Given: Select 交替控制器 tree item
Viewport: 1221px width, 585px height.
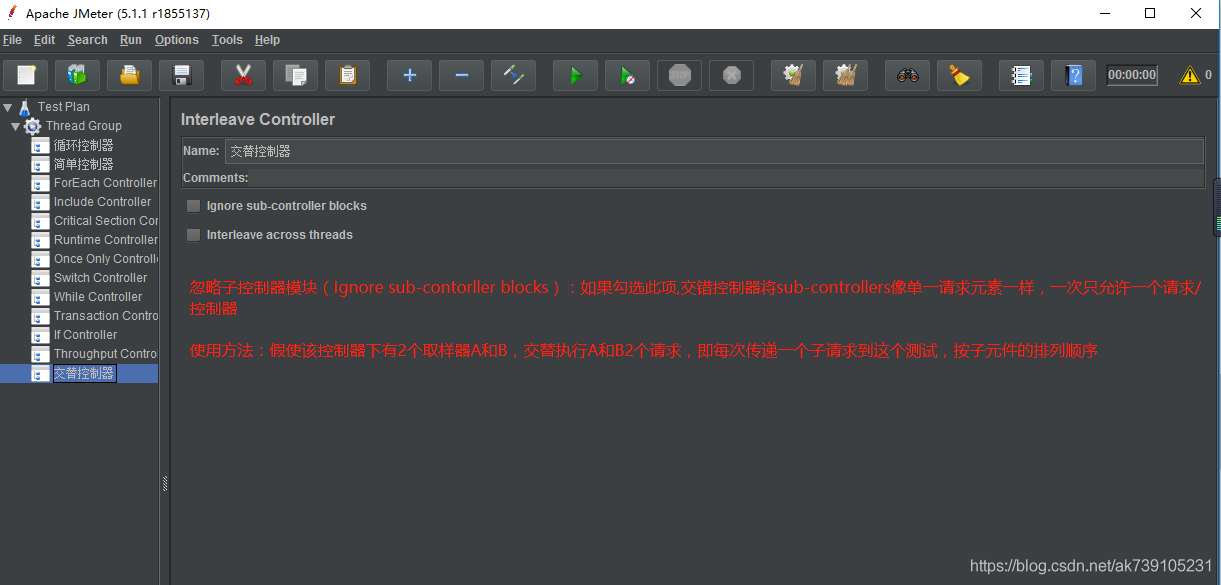Looking at the screenshot, I should pyautogui.click(x=84, y=373).
